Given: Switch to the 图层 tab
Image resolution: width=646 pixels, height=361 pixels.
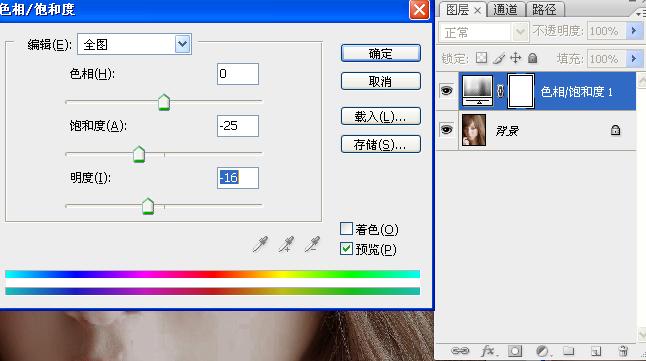Looking at the screenshot, I should tap(458, 10).
